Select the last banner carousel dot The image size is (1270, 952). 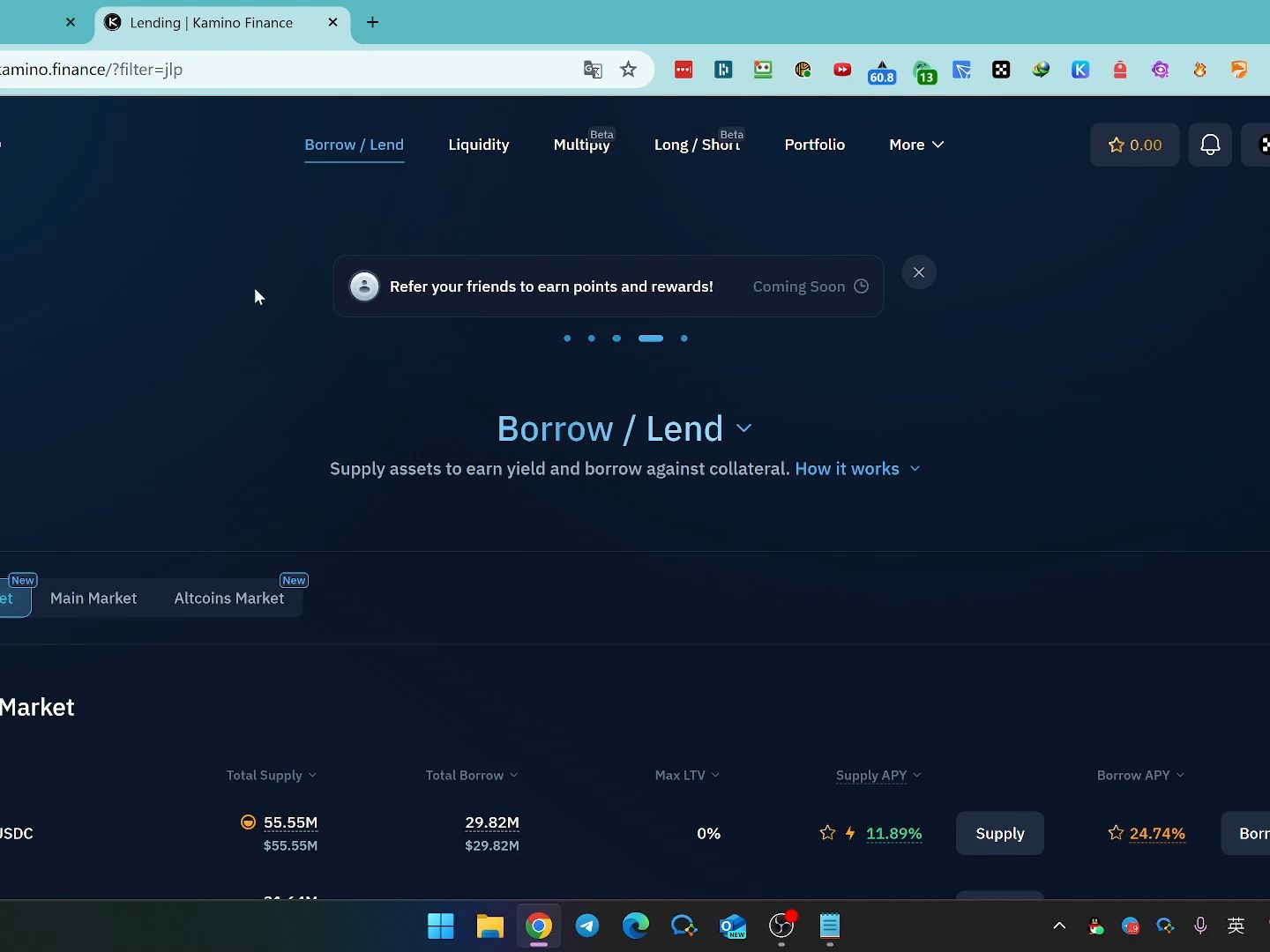(x=684, y=338)
